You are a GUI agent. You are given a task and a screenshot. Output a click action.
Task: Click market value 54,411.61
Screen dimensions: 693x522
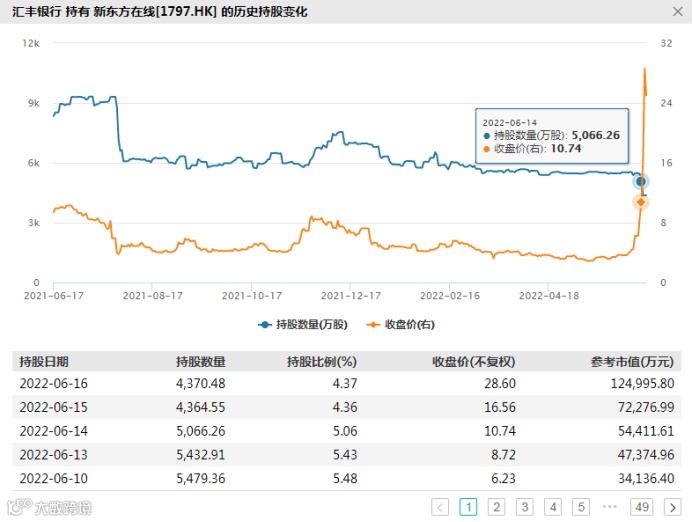pyautogui.click(x=646, y=431)
